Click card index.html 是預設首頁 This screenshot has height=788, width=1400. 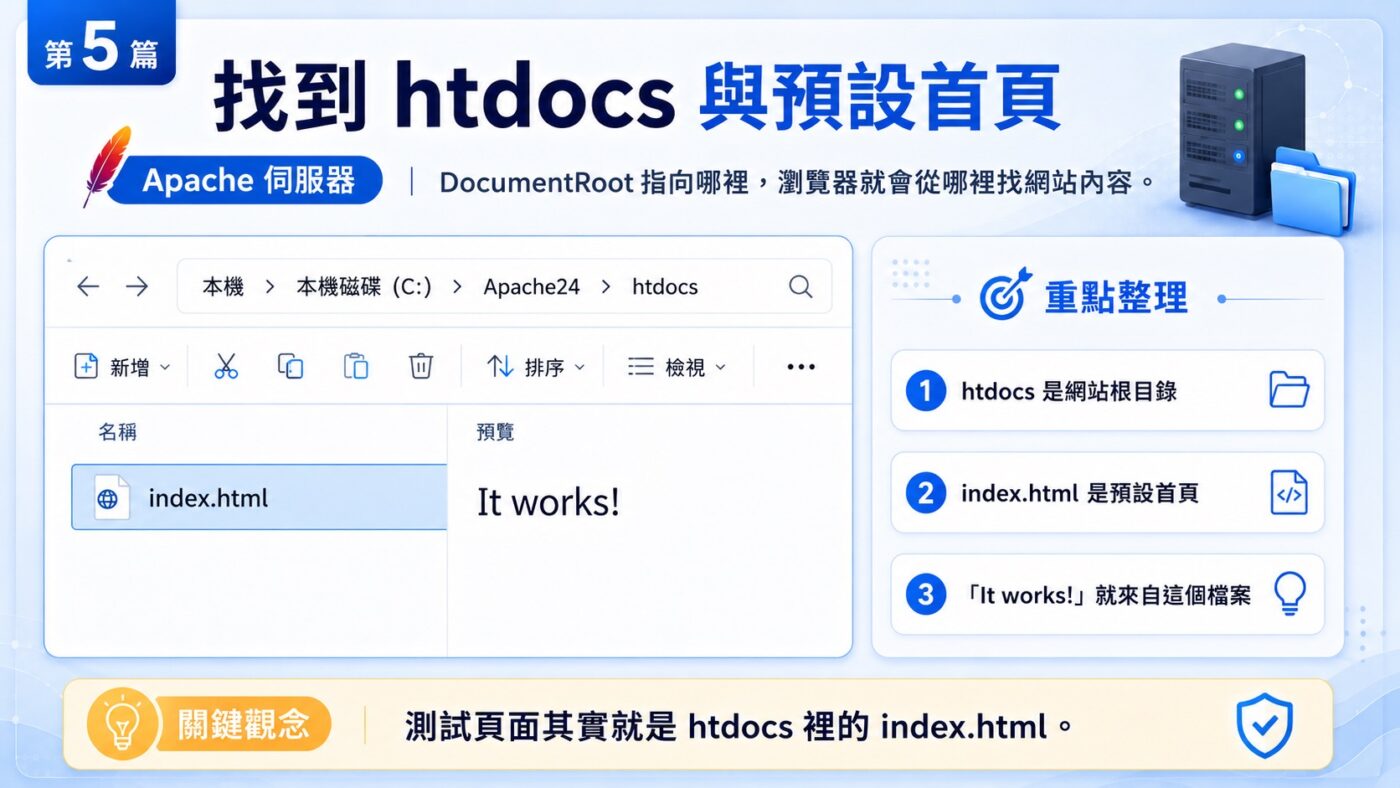coord(1107,492)
